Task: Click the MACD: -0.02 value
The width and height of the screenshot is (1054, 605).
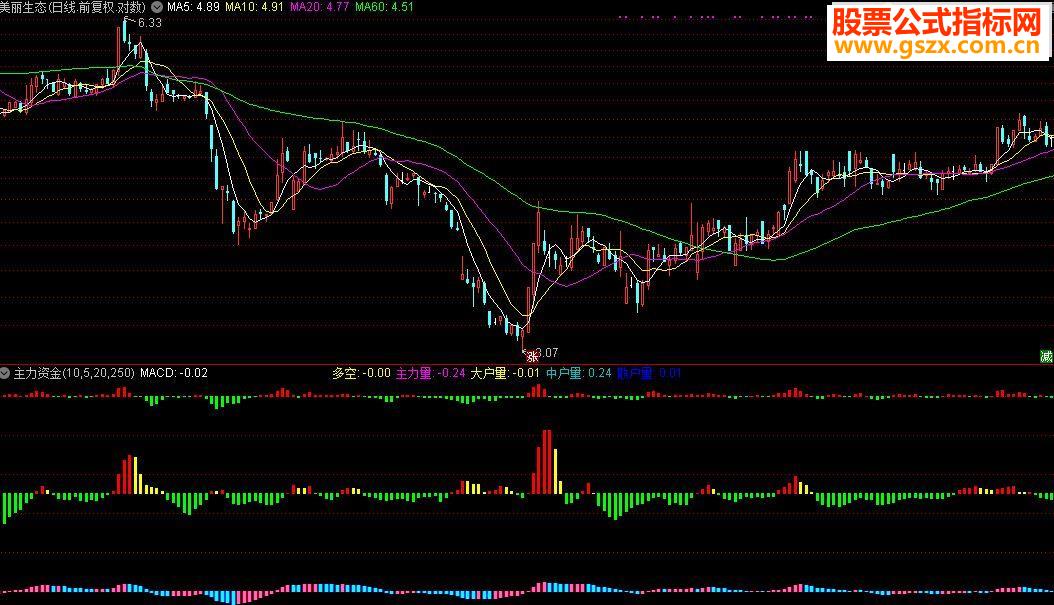Action: point(173,372)
